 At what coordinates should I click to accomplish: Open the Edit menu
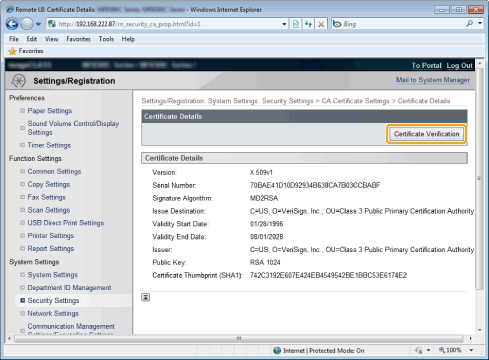pos(32,39)
